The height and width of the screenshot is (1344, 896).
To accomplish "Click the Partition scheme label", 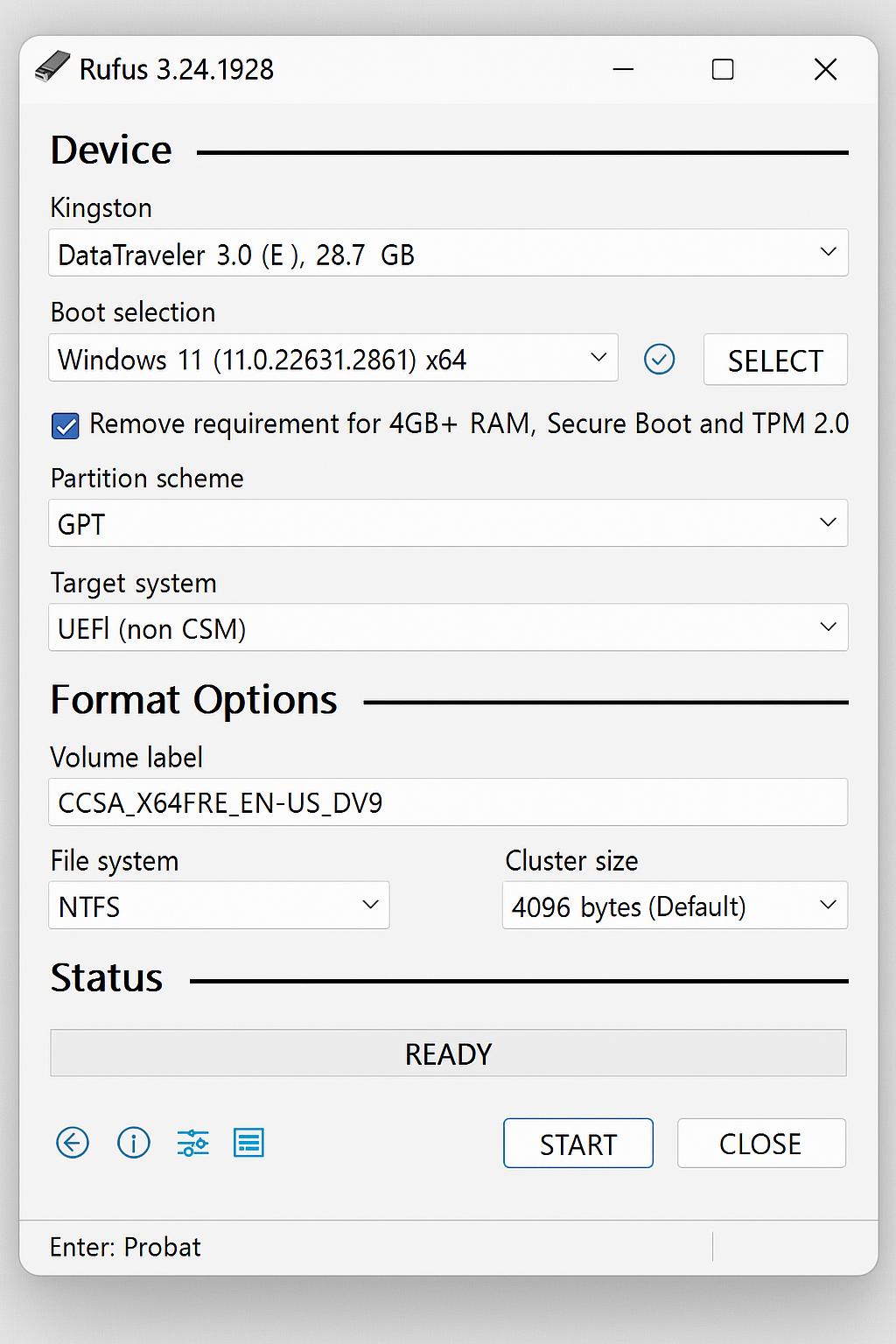I will coord(147,479).
